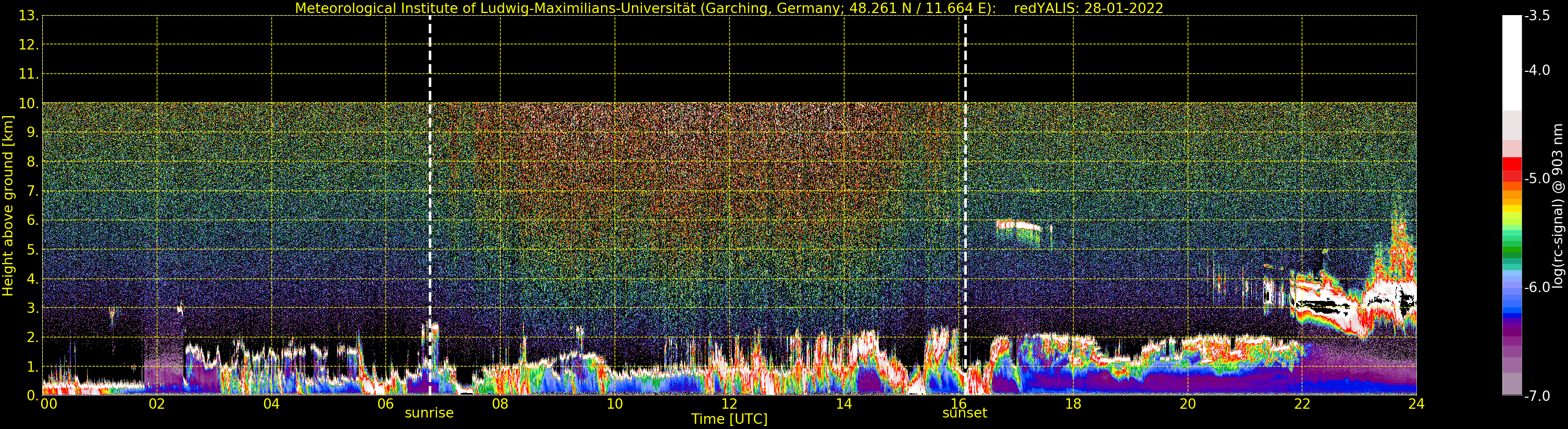Click the height axis tick label 2

pyautogui.click(x=33, y=337)
